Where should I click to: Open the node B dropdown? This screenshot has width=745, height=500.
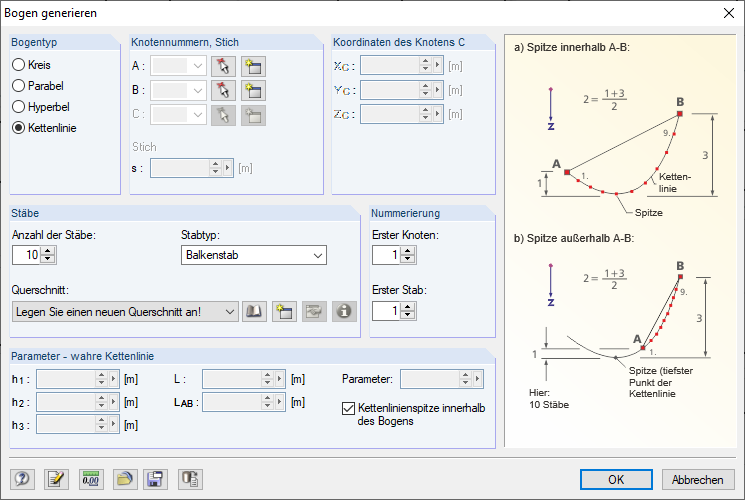198,90
